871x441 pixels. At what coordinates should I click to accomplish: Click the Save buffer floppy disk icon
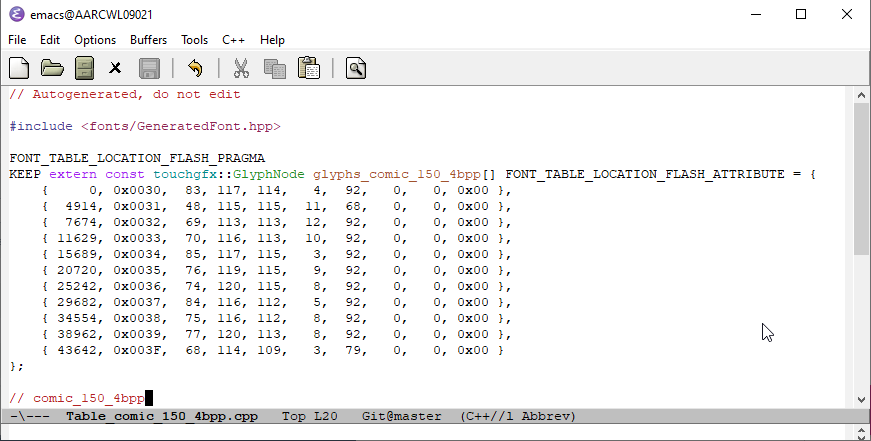[x=149, y=68]
